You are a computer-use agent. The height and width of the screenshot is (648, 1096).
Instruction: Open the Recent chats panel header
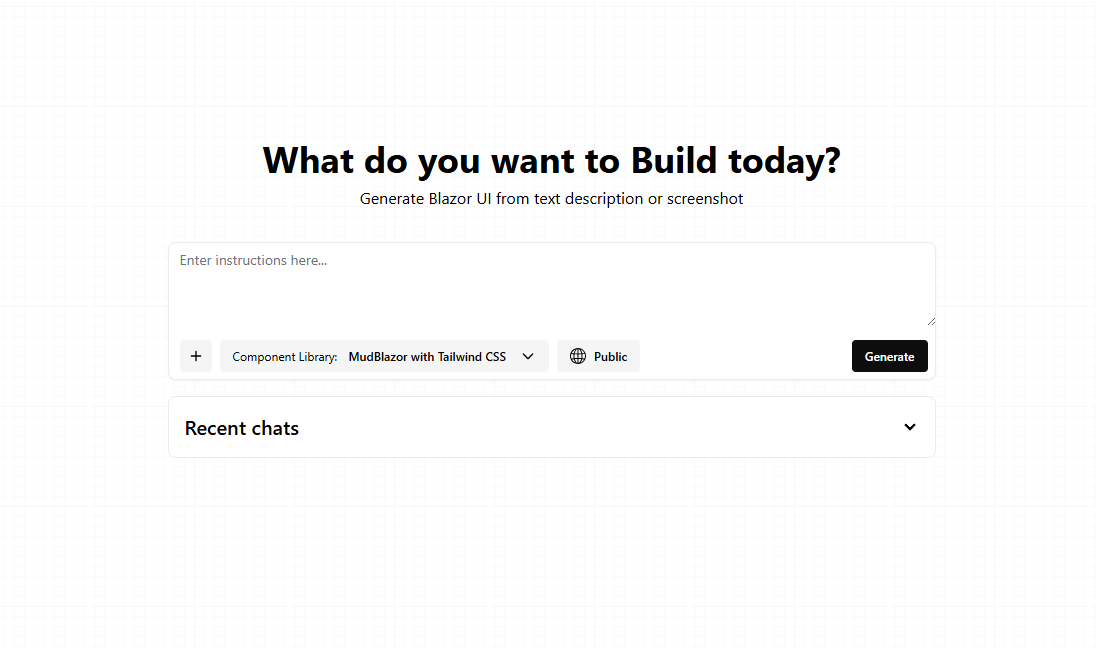(x=552, y=427)
